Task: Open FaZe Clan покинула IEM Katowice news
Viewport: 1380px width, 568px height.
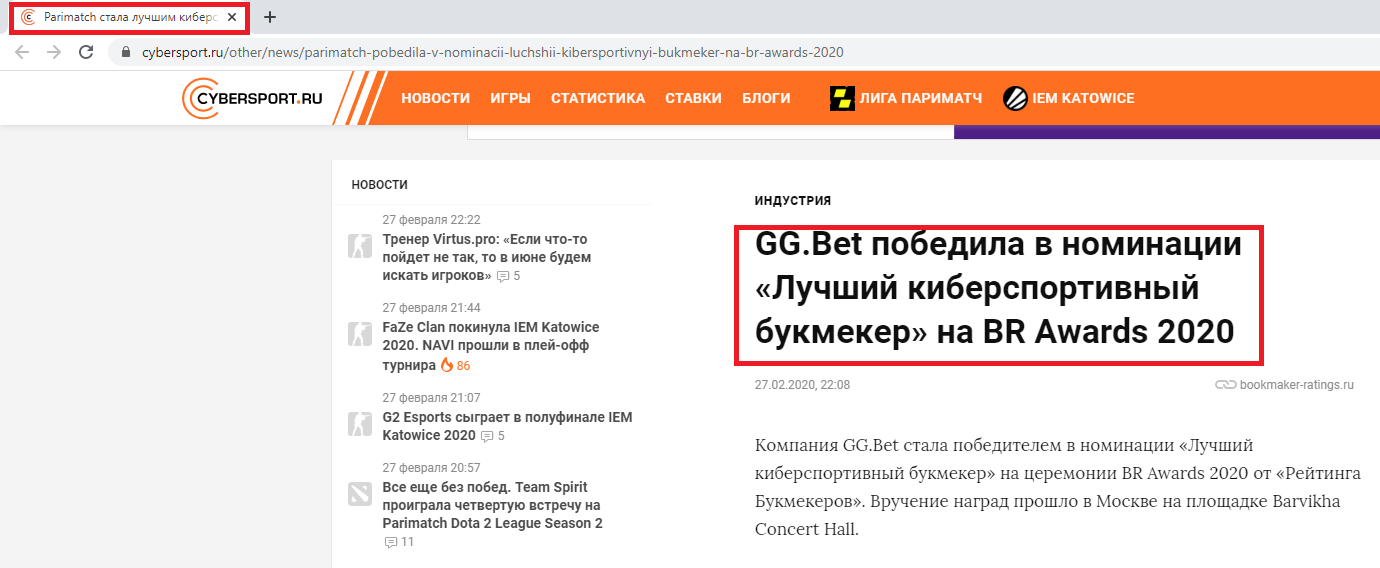Action: [x=490, y=346]
